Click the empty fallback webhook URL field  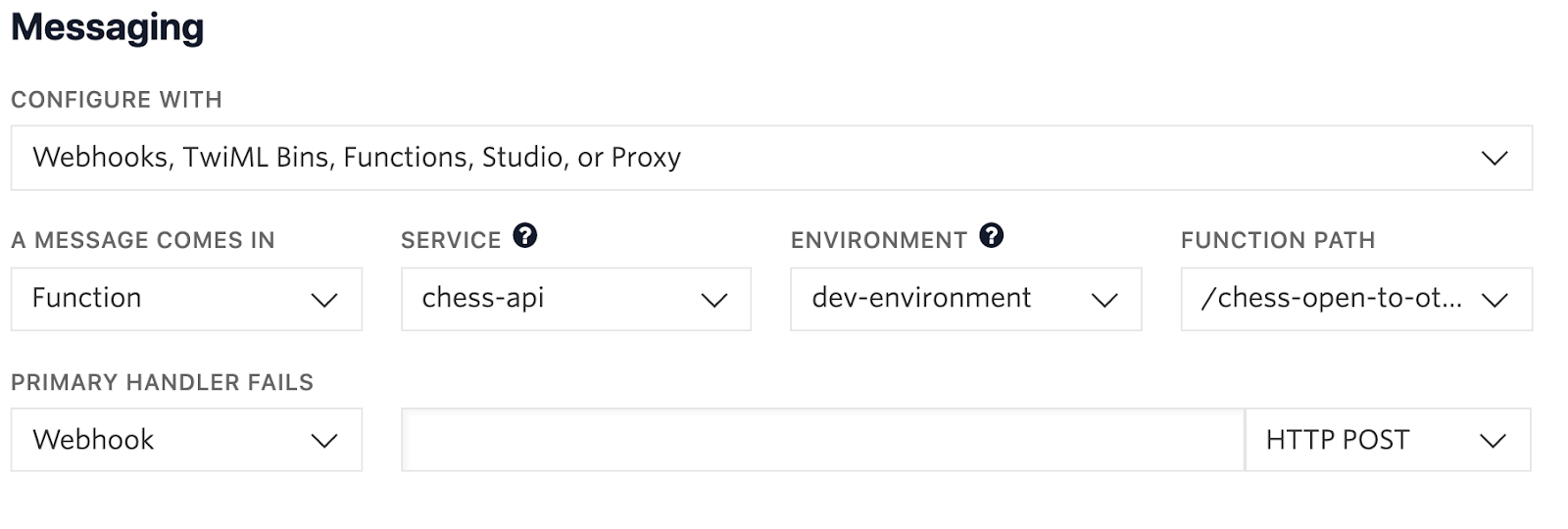pyautogui.click(x=822, y=440)
